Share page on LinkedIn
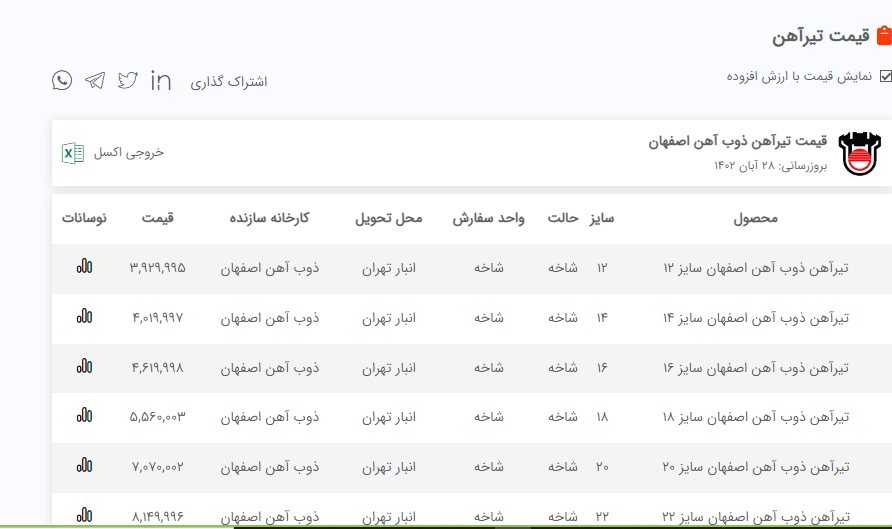The width and height of the screenshot is (892, 529). point(160,81)
